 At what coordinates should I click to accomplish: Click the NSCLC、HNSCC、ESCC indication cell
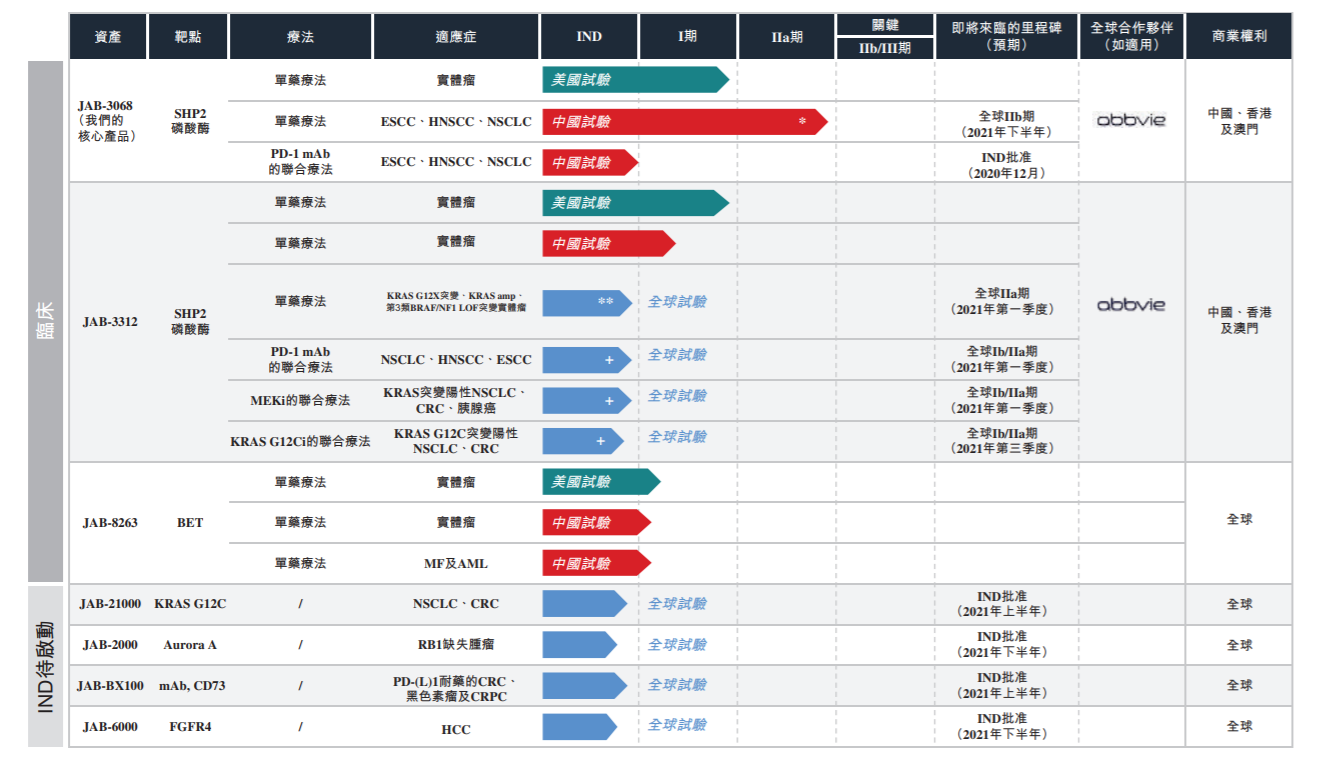tap(456, 359)
